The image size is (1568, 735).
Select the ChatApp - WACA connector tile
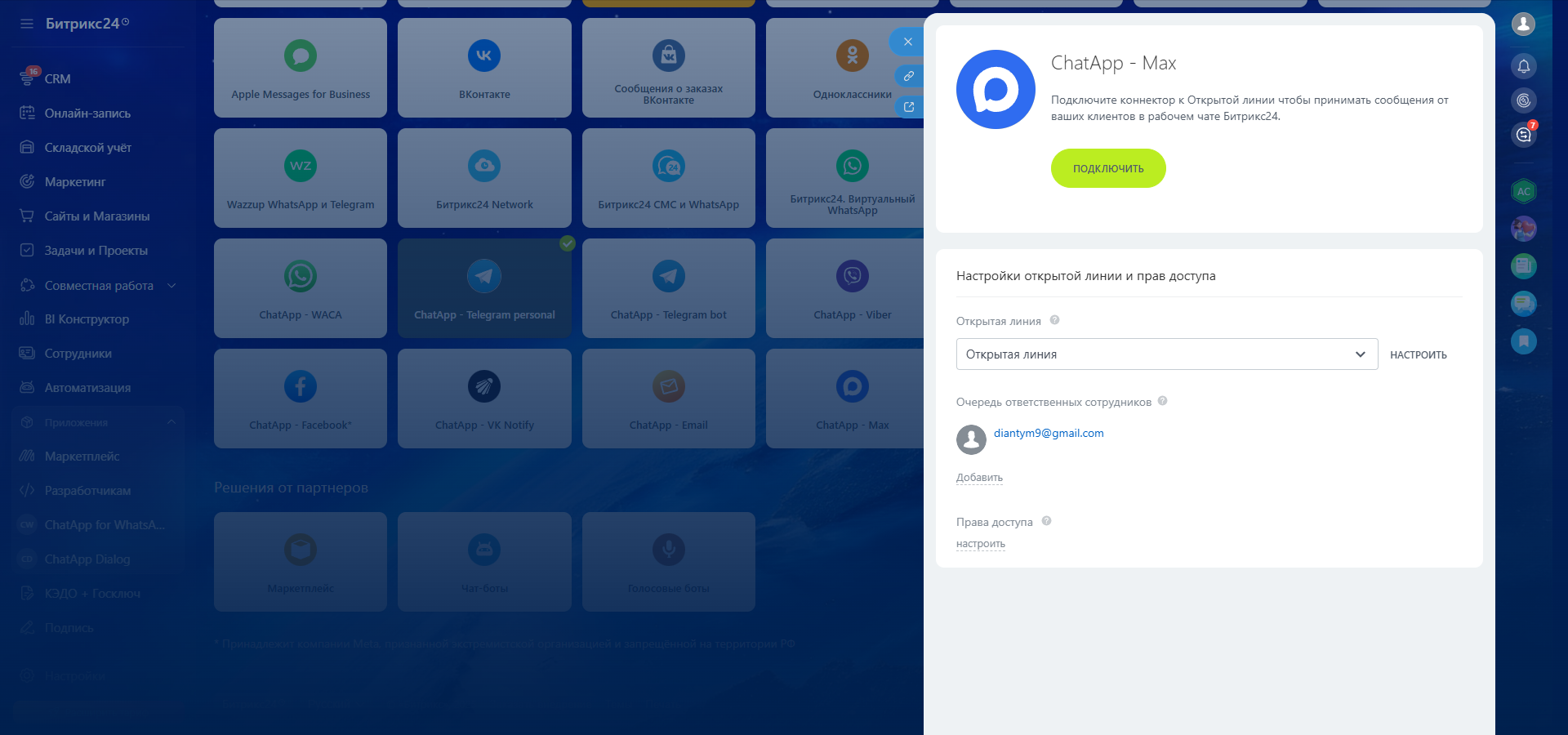pos(301,288)
